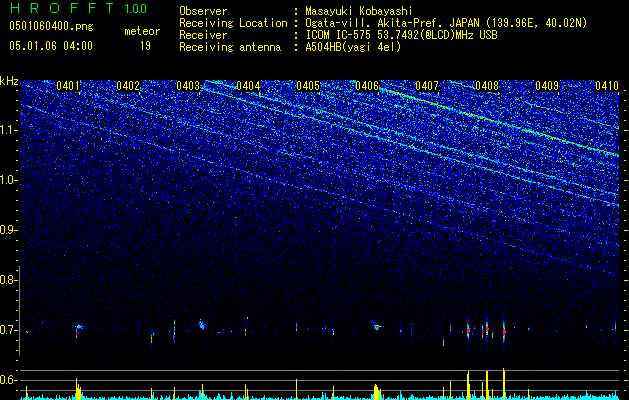Click the 1.0 kHz frequency label

point(9,180)
